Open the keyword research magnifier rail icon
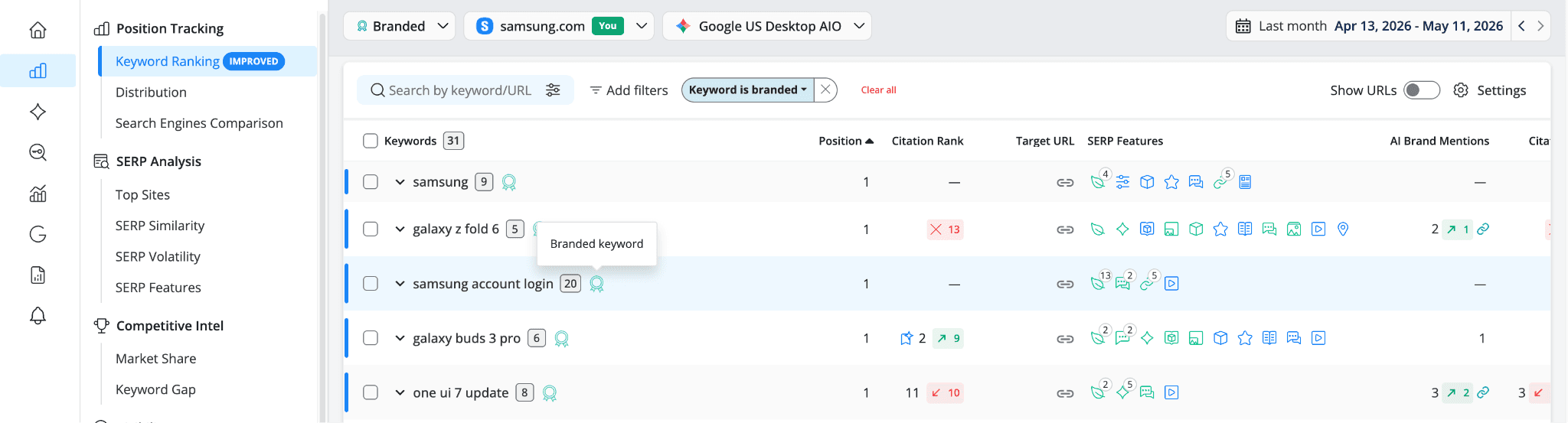Image resolution: width=1568 pixels, height=423 pixels. (38, 152)
